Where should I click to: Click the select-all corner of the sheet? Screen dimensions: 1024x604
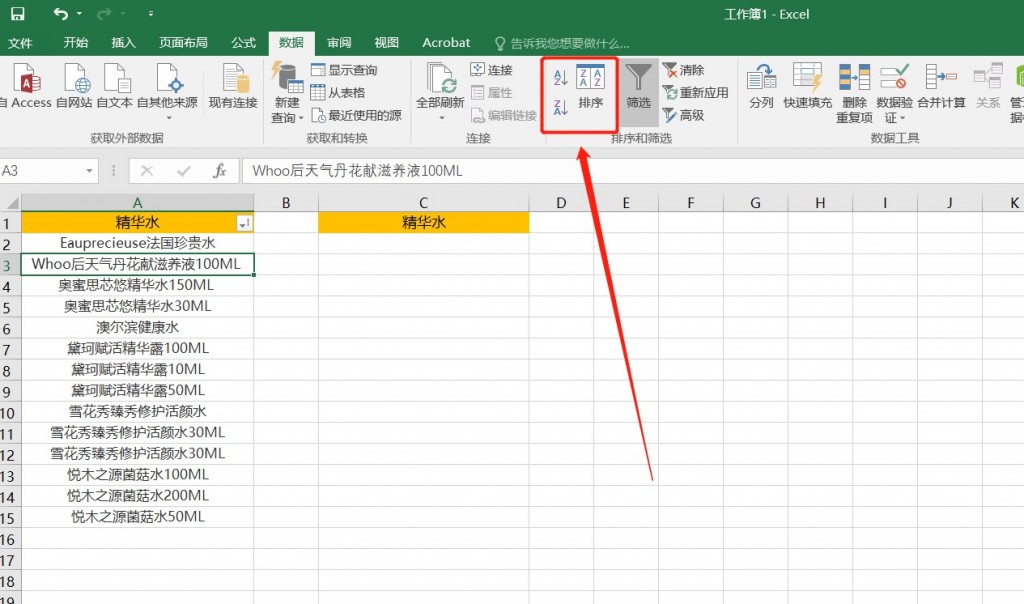click(10, 202)
